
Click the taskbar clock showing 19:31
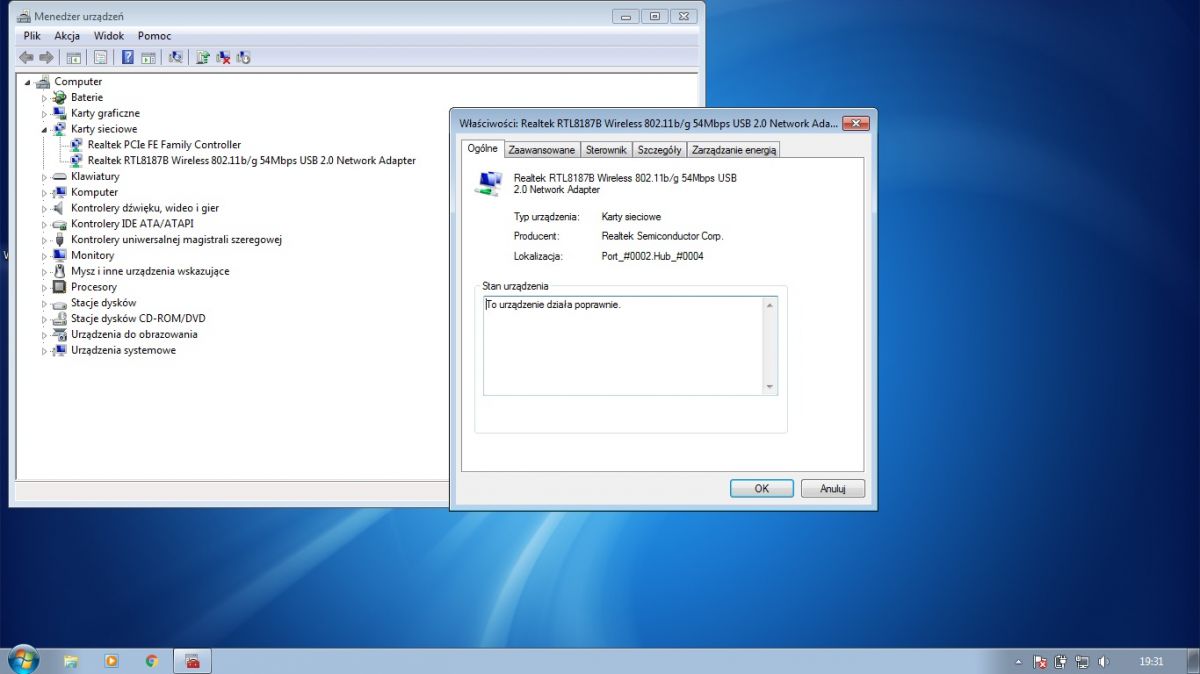(1151, 662)
